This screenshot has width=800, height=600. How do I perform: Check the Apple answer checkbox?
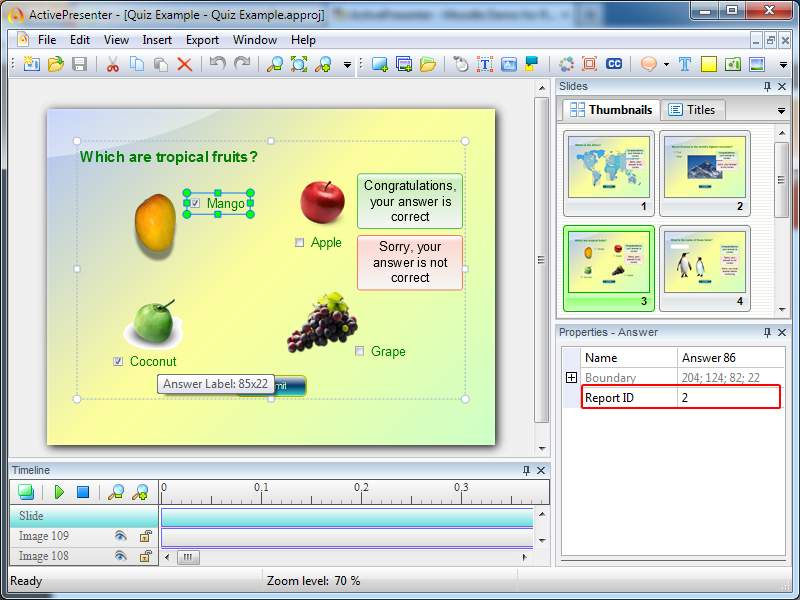coord(299,242)
